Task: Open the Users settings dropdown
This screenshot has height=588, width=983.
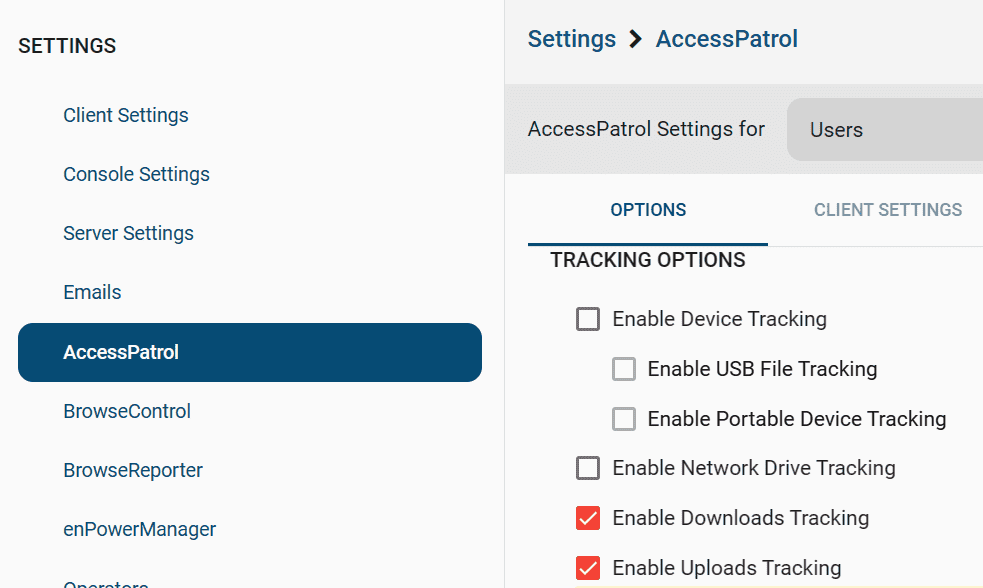Action: (x=885, y=130)
